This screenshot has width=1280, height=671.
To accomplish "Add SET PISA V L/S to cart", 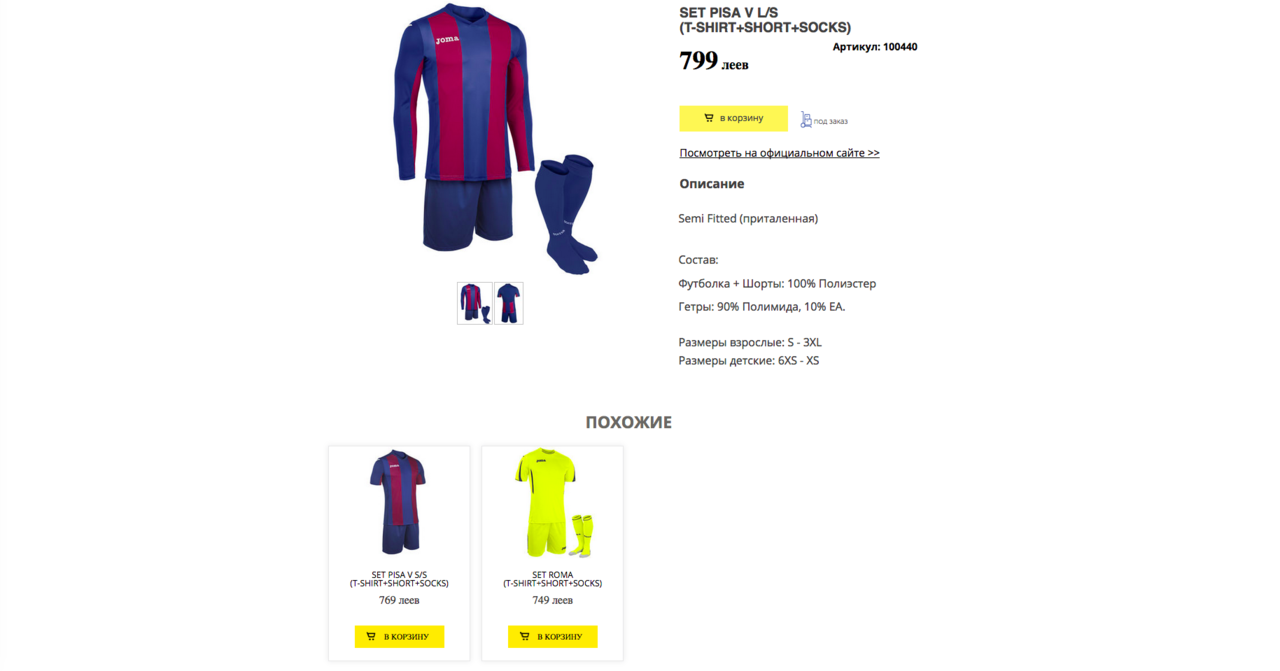I will click(x=733, y=118).
